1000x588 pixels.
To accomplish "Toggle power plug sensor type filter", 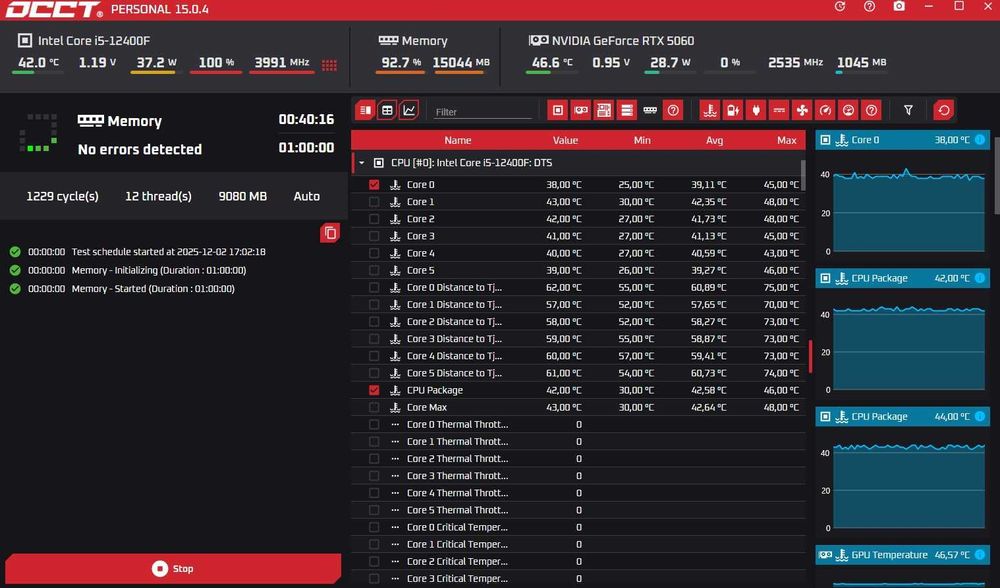I will pyautogui.click(x=756, y=110).
